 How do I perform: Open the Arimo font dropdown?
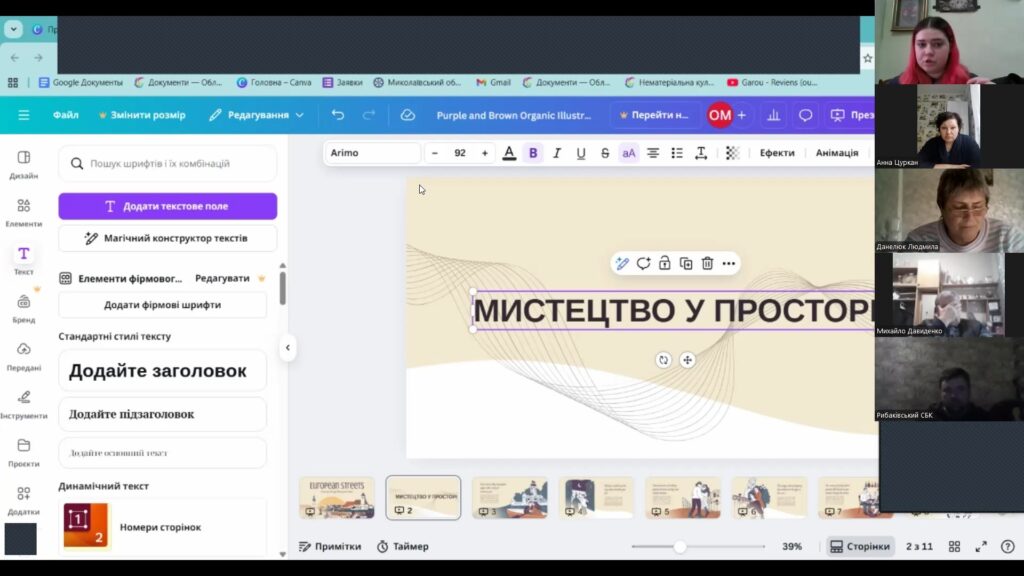pyautogui.click(x=372, y=153)
